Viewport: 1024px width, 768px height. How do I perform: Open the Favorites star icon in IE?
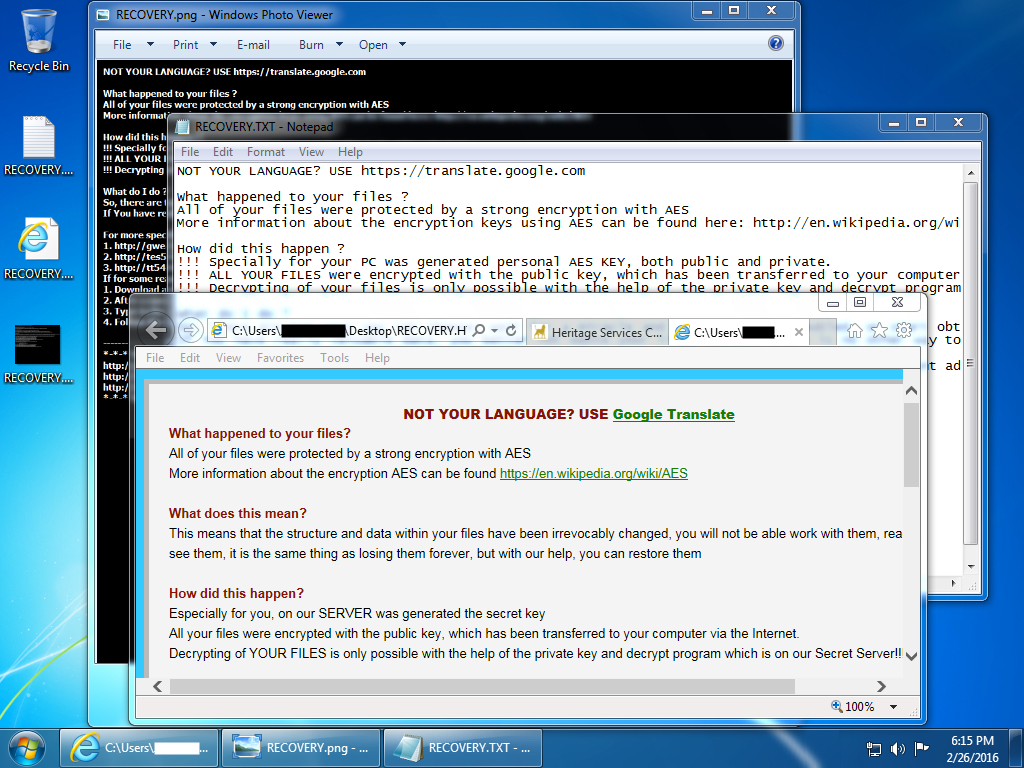click(879, 331)
